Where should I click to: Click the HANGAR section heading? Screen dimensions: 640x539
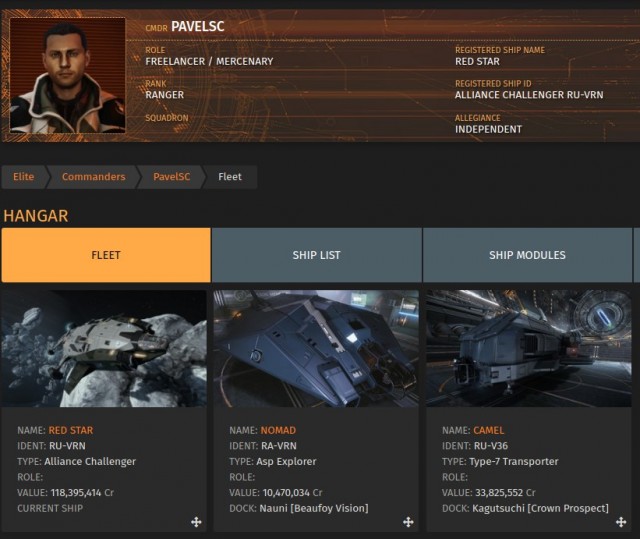coord(36,216)
